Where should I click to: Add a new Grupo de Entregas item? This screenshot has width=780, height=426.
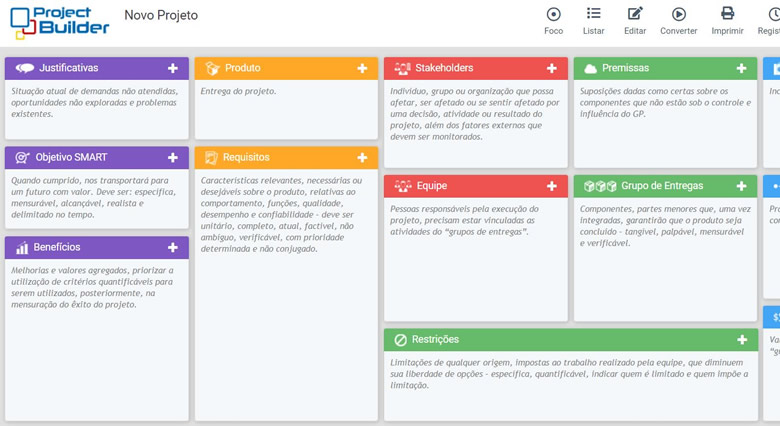tap(741, 186)
